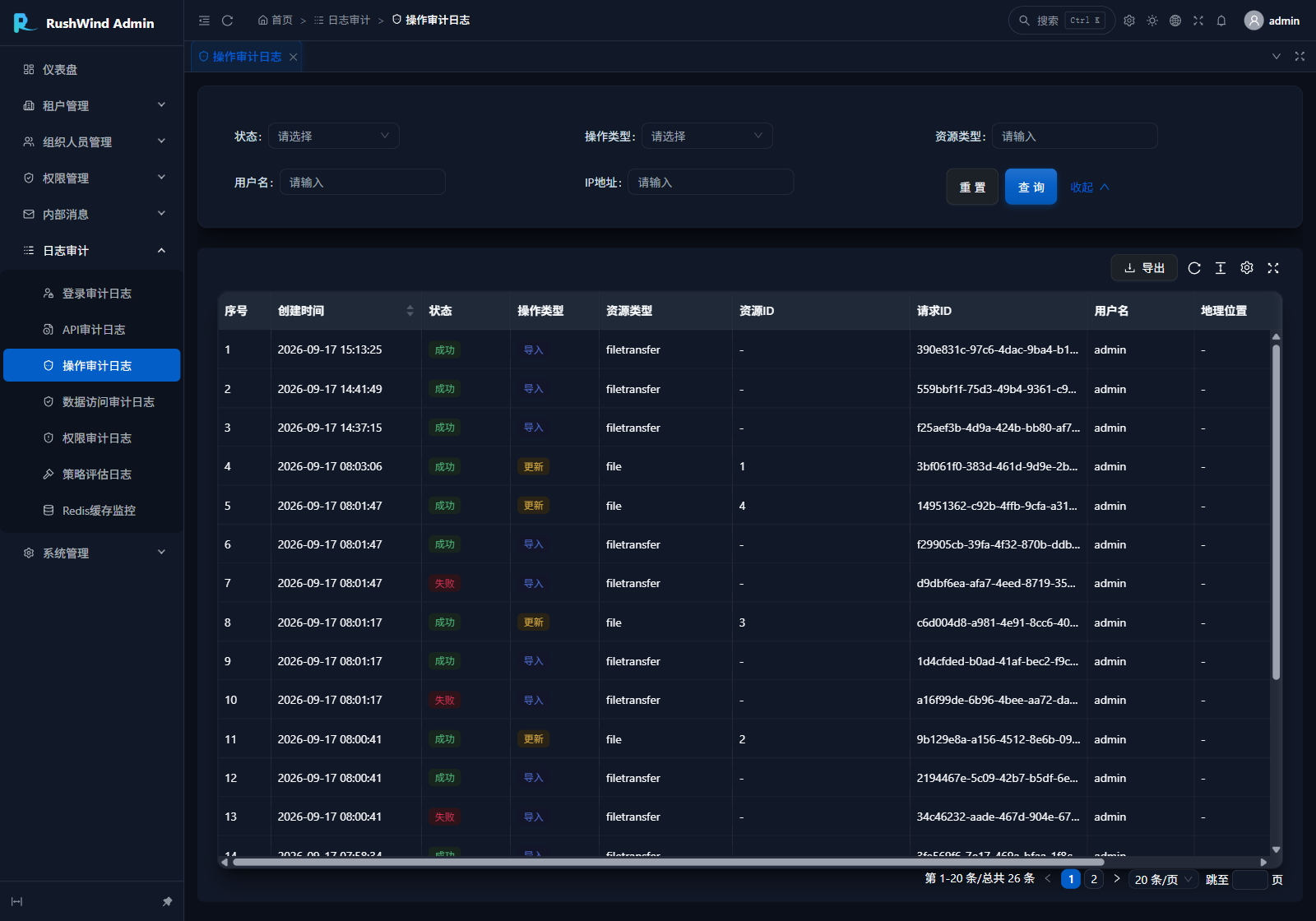Click 首页 in the breadcrumb
This screenshot has height=921, width=1316.
click(275, 20)
